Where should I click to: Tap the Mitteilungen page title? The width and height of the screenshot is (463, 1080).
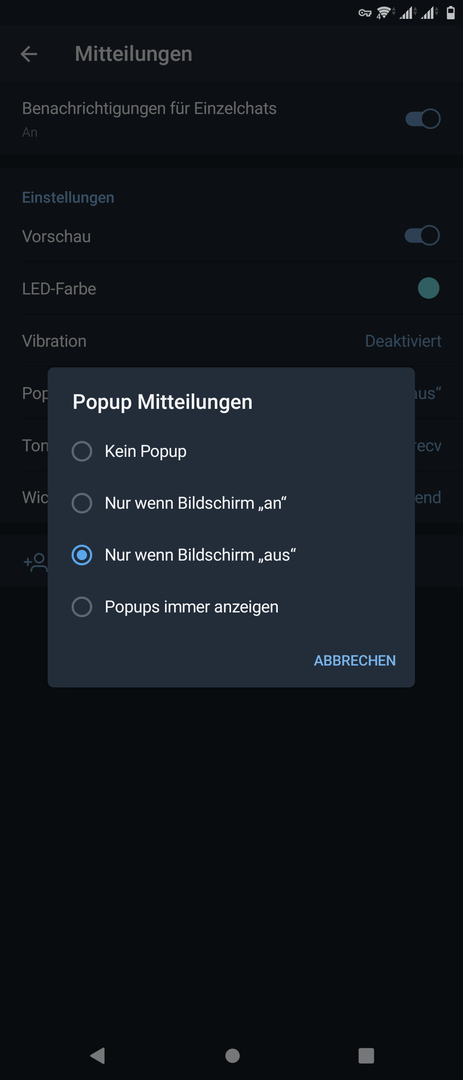134,54
